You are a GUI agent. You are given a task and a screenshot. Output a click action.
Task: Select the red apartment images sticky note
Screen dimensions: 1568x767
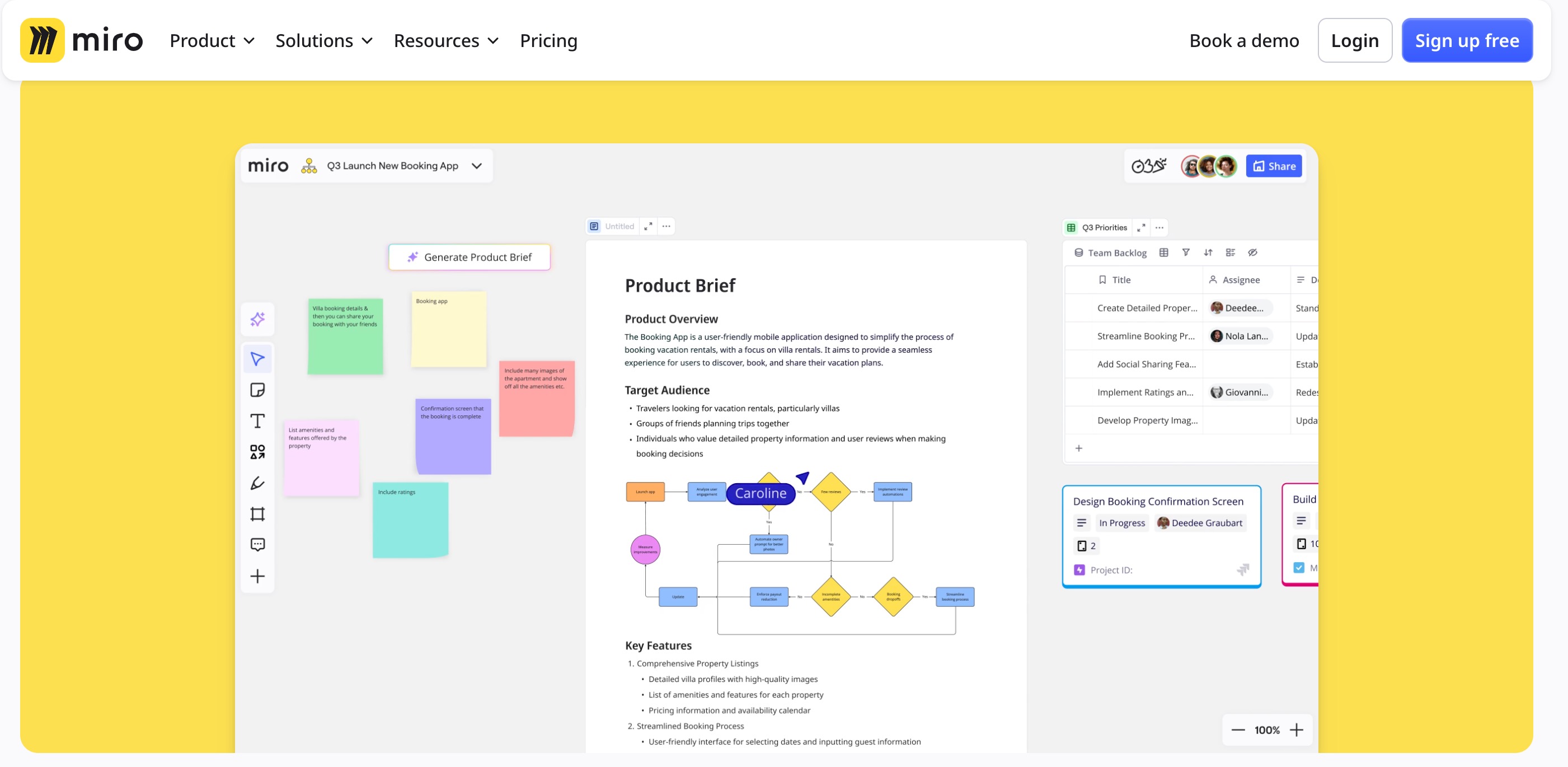536,398
